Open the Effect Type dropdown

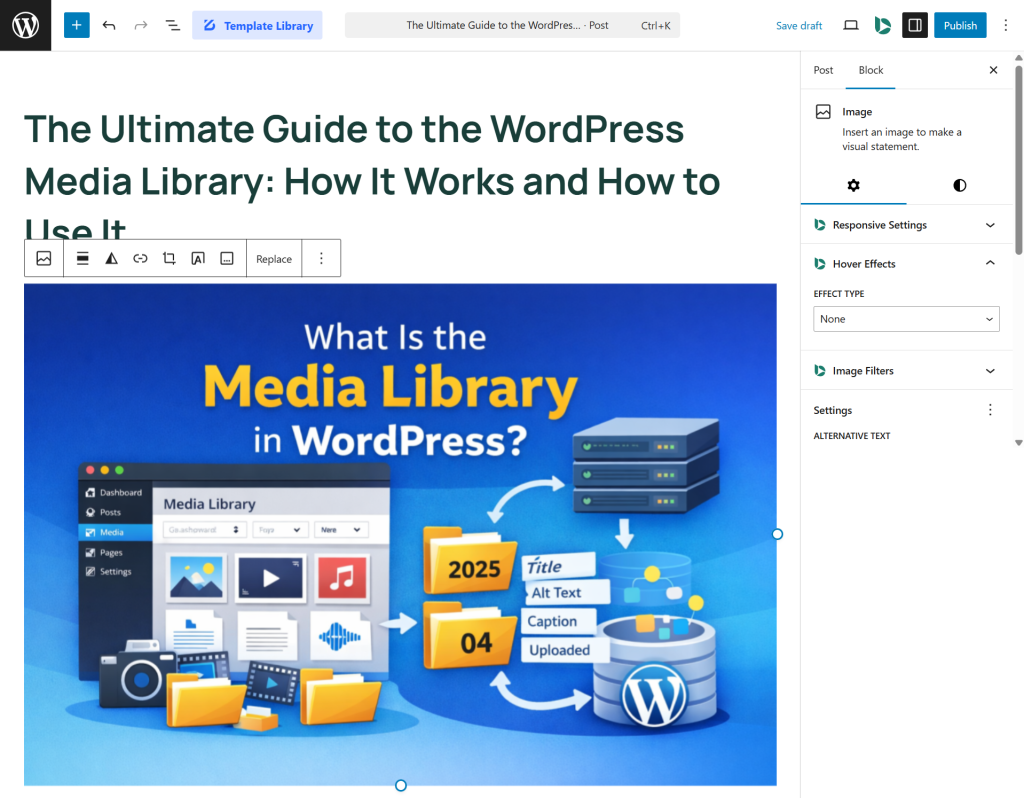point(905,318)
